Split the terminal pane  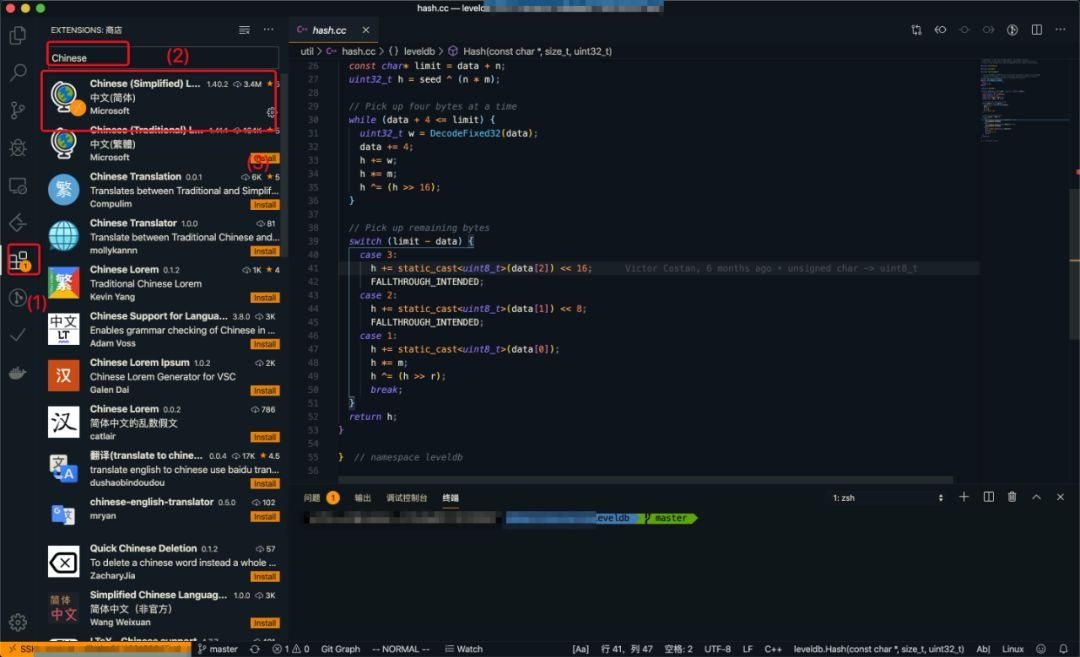[x=988, y=497]
